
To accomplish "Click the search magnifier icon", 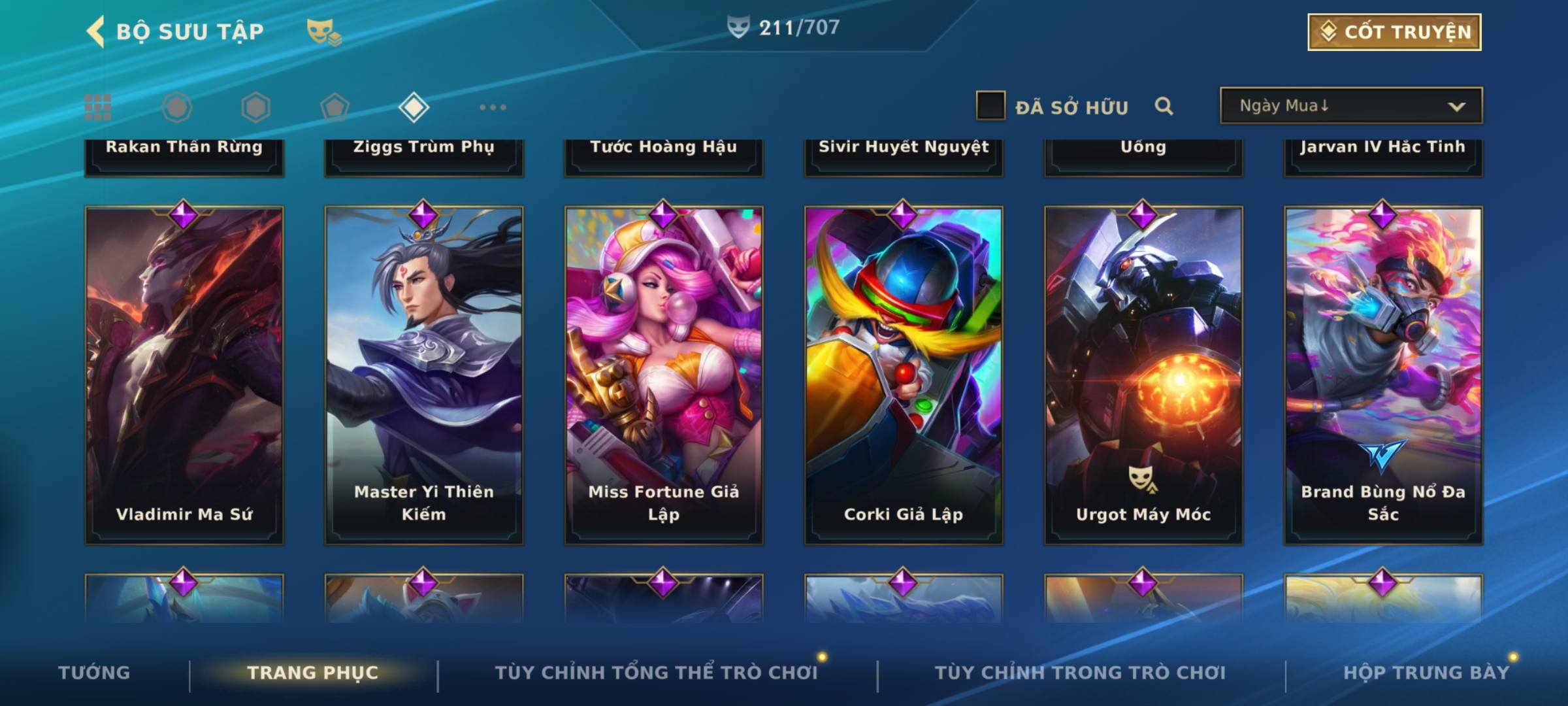I will click(x=1164, y=106).
